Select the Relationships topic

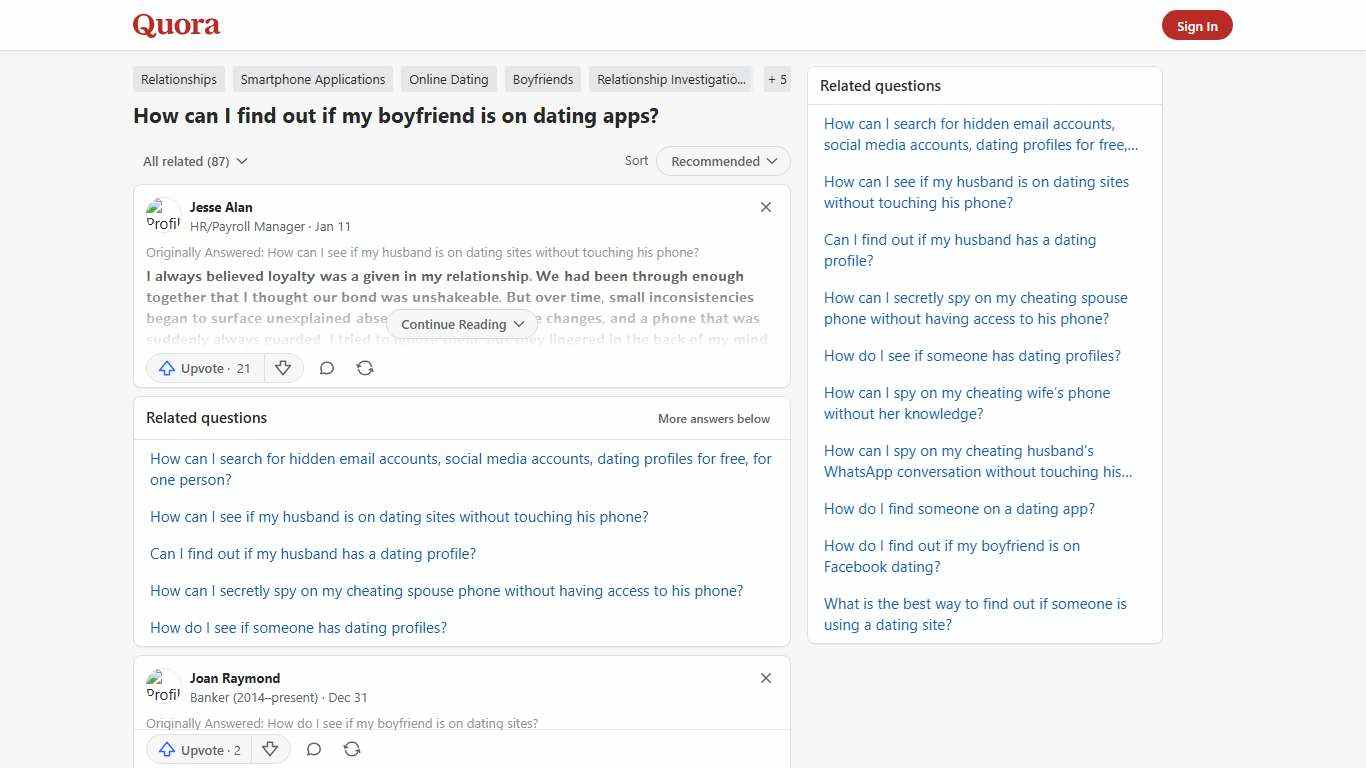(x=178, y=79)
